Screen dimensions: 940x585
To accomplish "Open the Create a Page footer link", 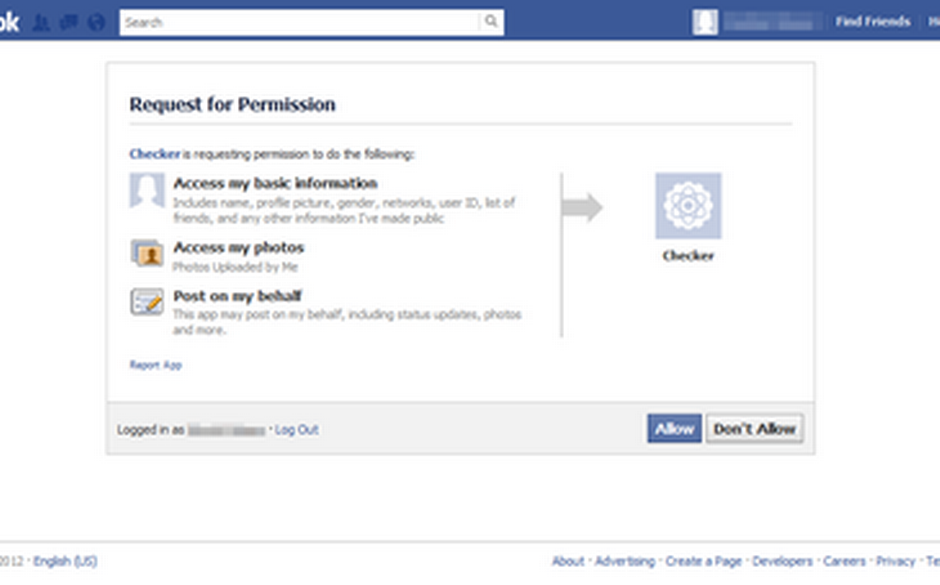I will click(x=704, y=561).
